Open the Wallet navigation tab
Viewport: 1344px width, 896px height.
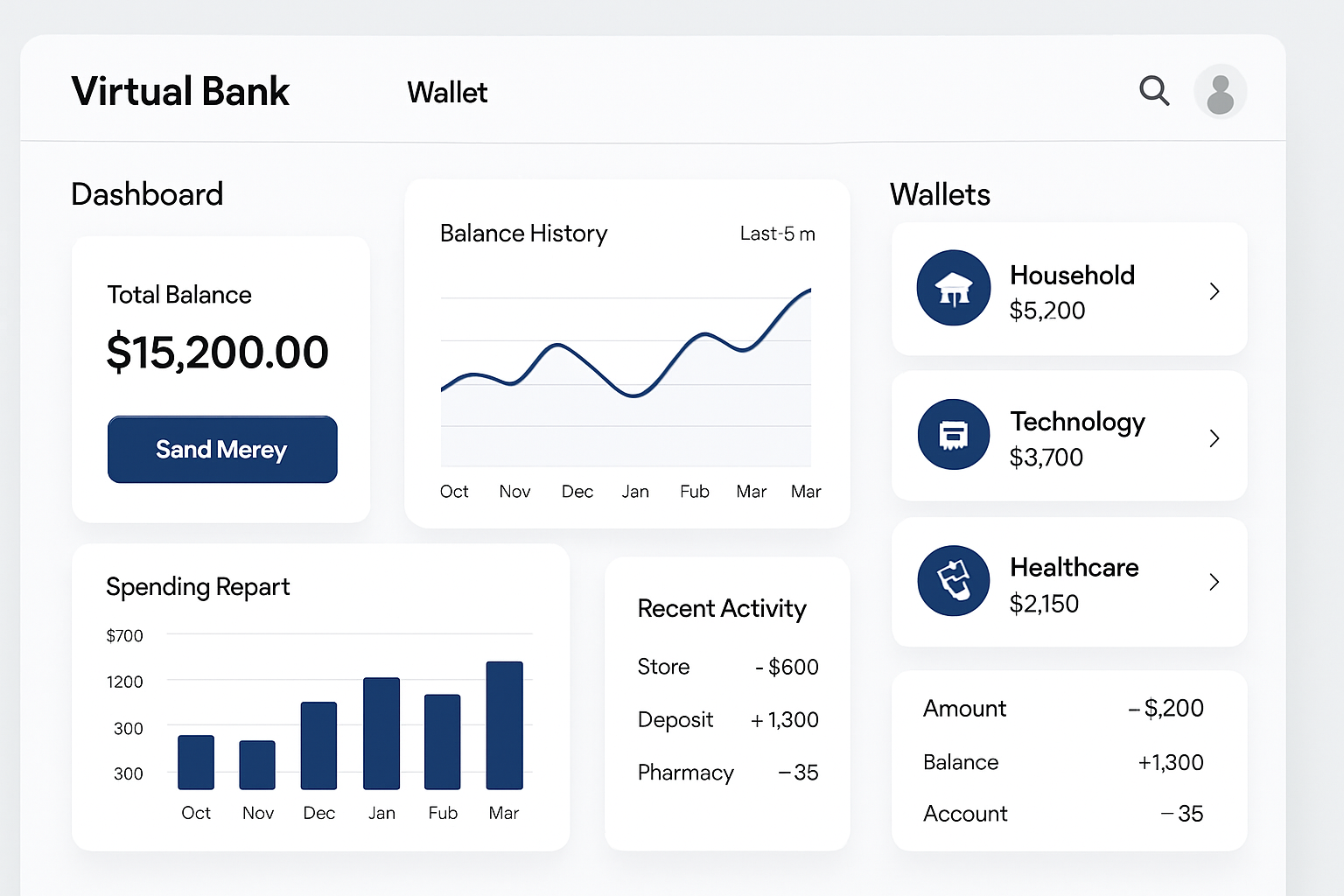[x=447, y=93]
